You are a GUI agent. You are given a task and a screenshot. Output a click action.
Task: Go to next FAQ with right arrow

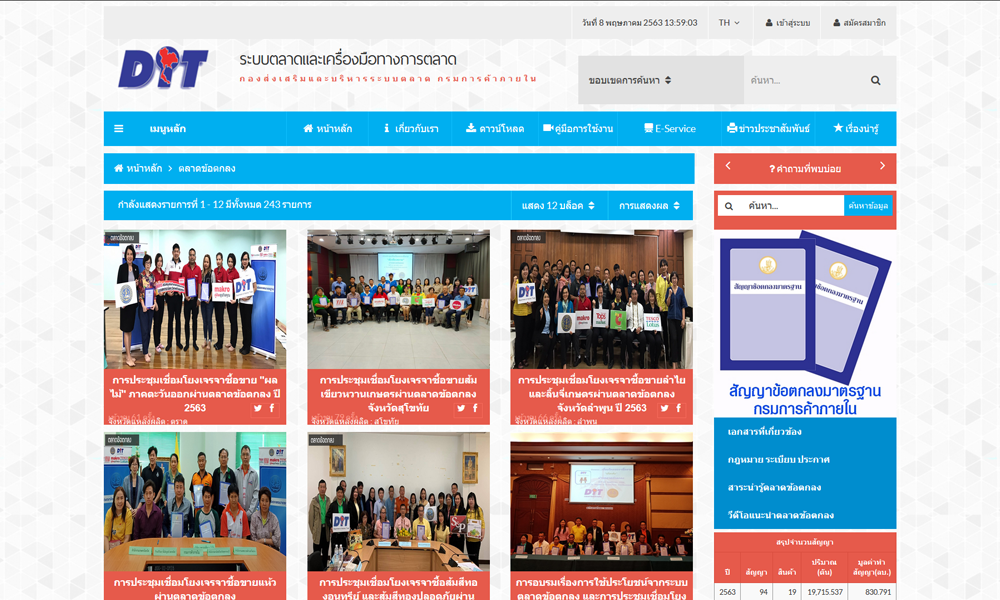tap(882, 166)
